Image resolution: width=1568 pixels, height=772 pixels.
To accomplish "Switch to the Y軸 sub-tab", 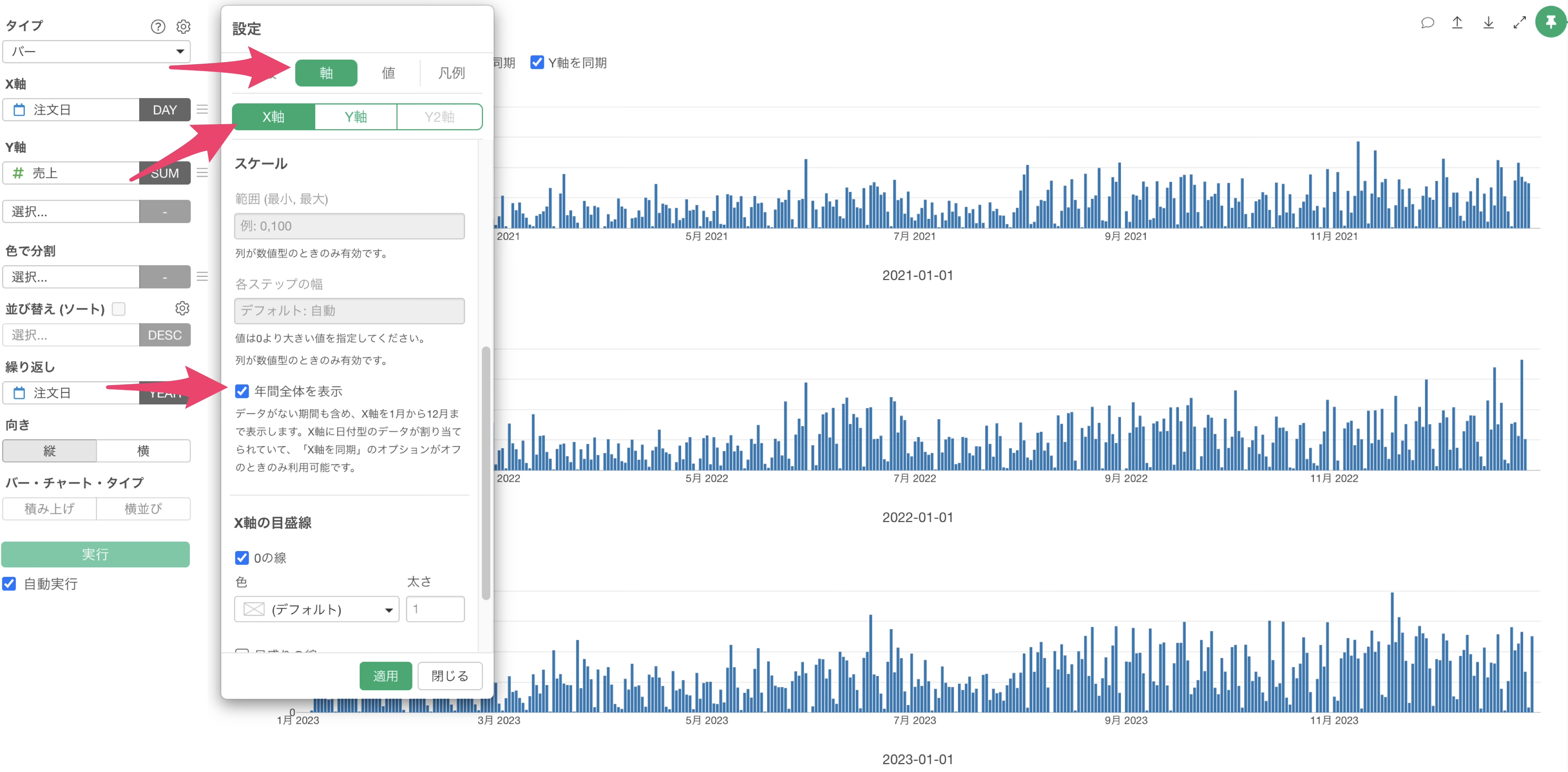I will (356, 117).
